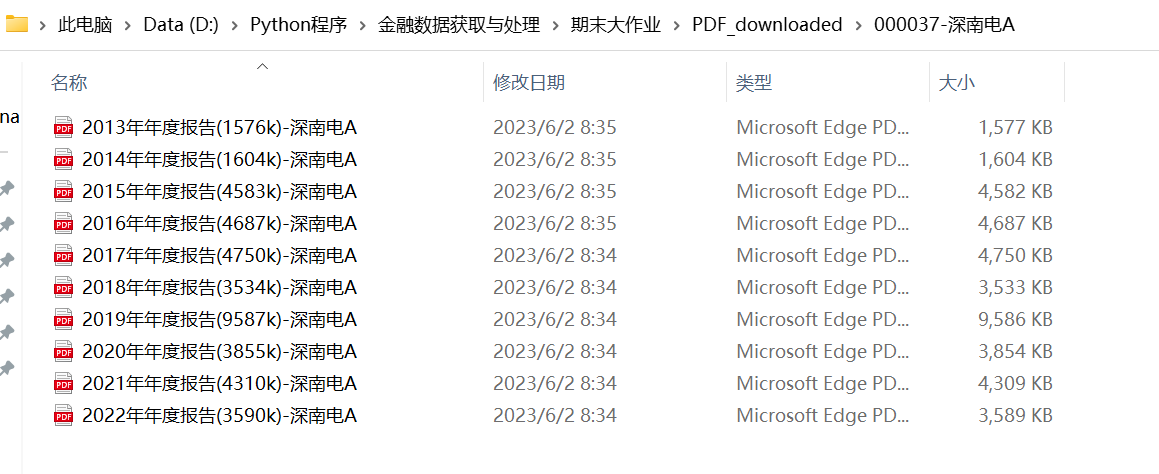Viewport: 1159px width, 474px height.
Task: Select PDF icon of 2020年年度报告 file
Action: click(64, 351)
